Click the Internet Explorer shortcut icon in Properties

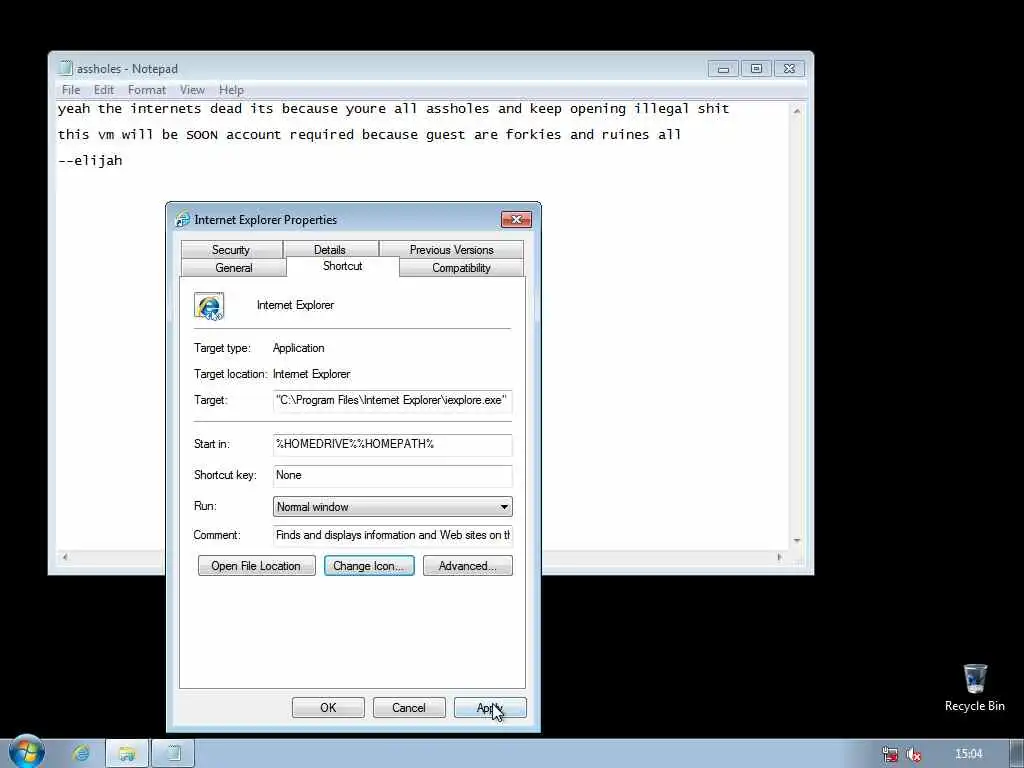point(209,306)
